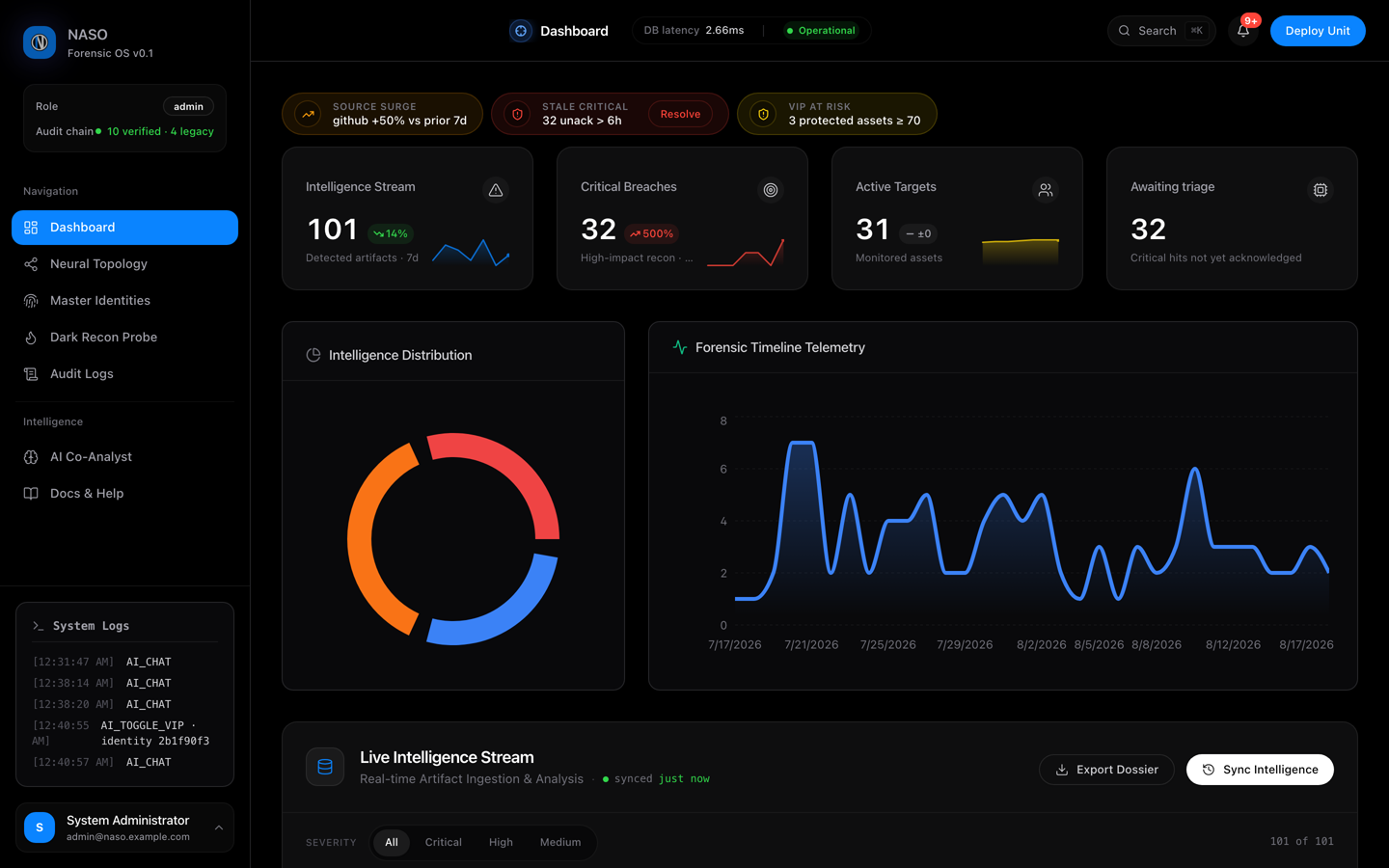Click the Intelligence Distribution pie icon
1389x868 pixels.
[313, 355]
